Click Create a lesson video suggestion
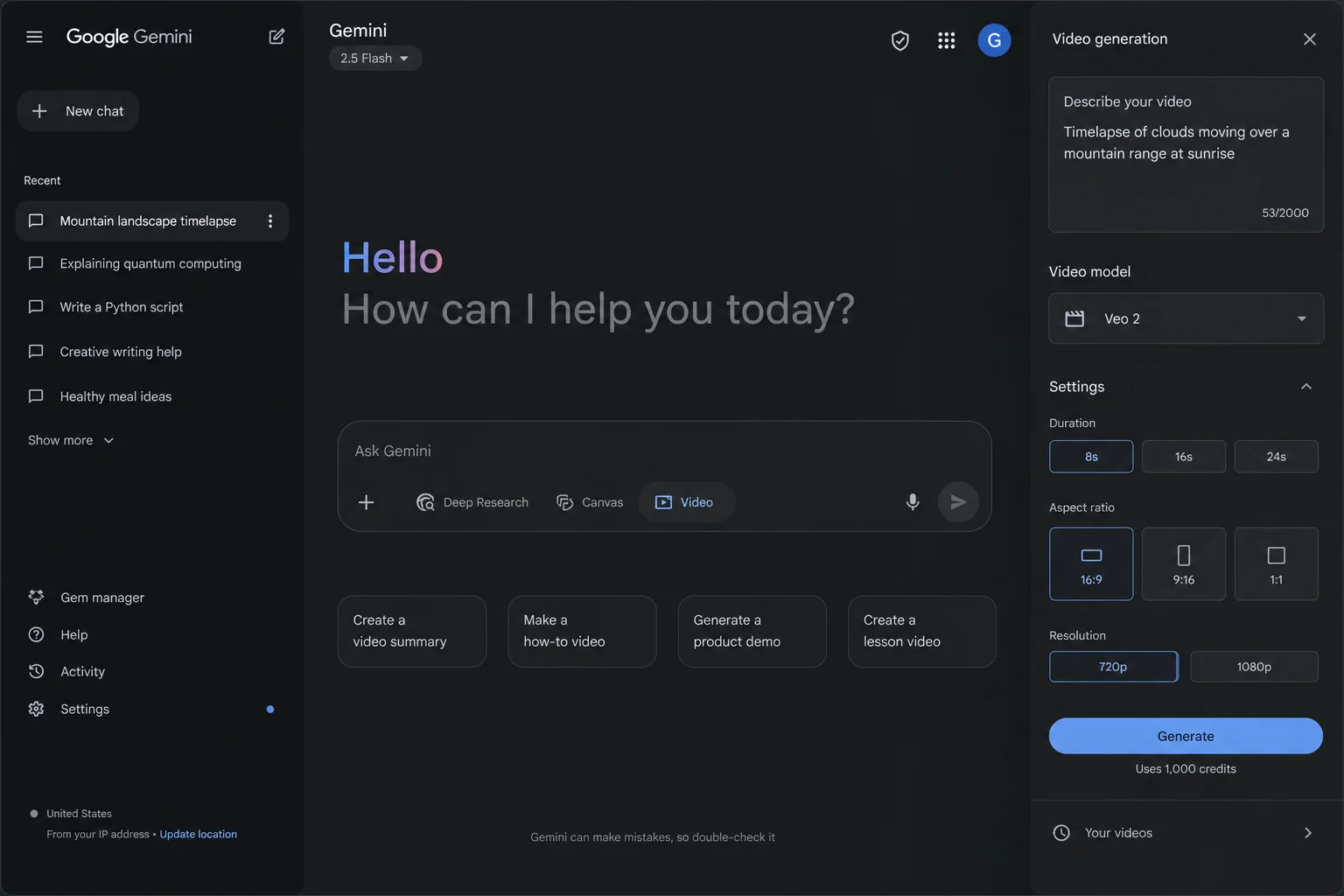Viewport: 1344px width, 896px height. (922, 632)
